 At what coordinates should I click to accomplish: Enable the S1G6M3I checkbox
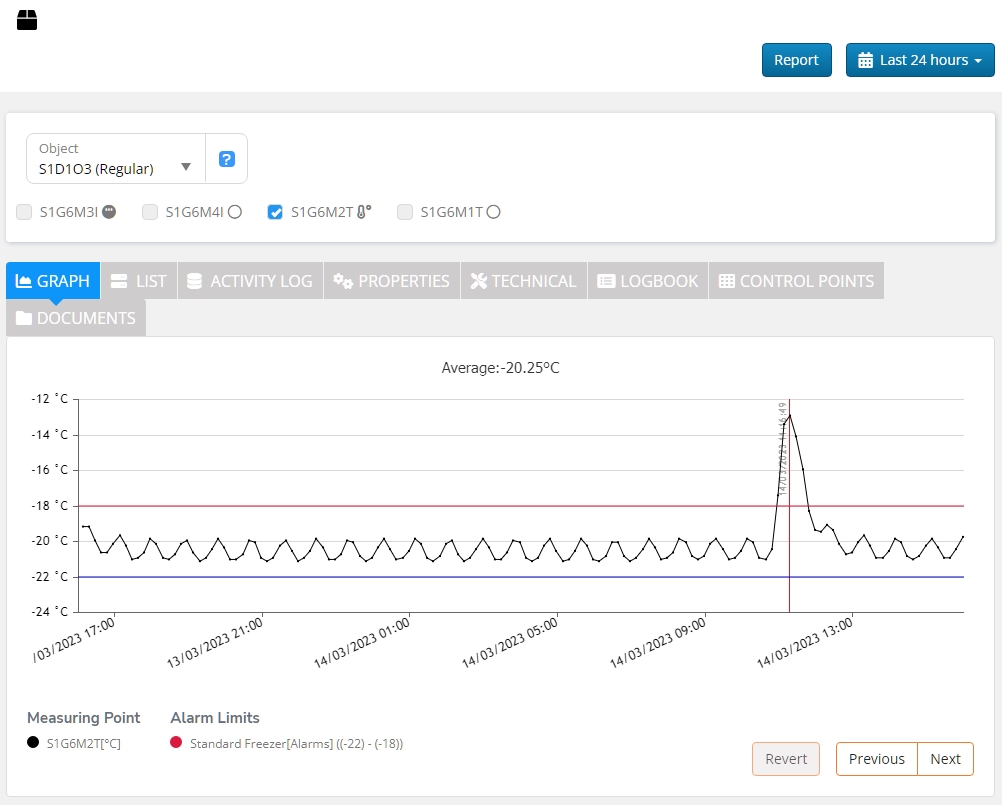pyautogui.click(x=24, y=212)
